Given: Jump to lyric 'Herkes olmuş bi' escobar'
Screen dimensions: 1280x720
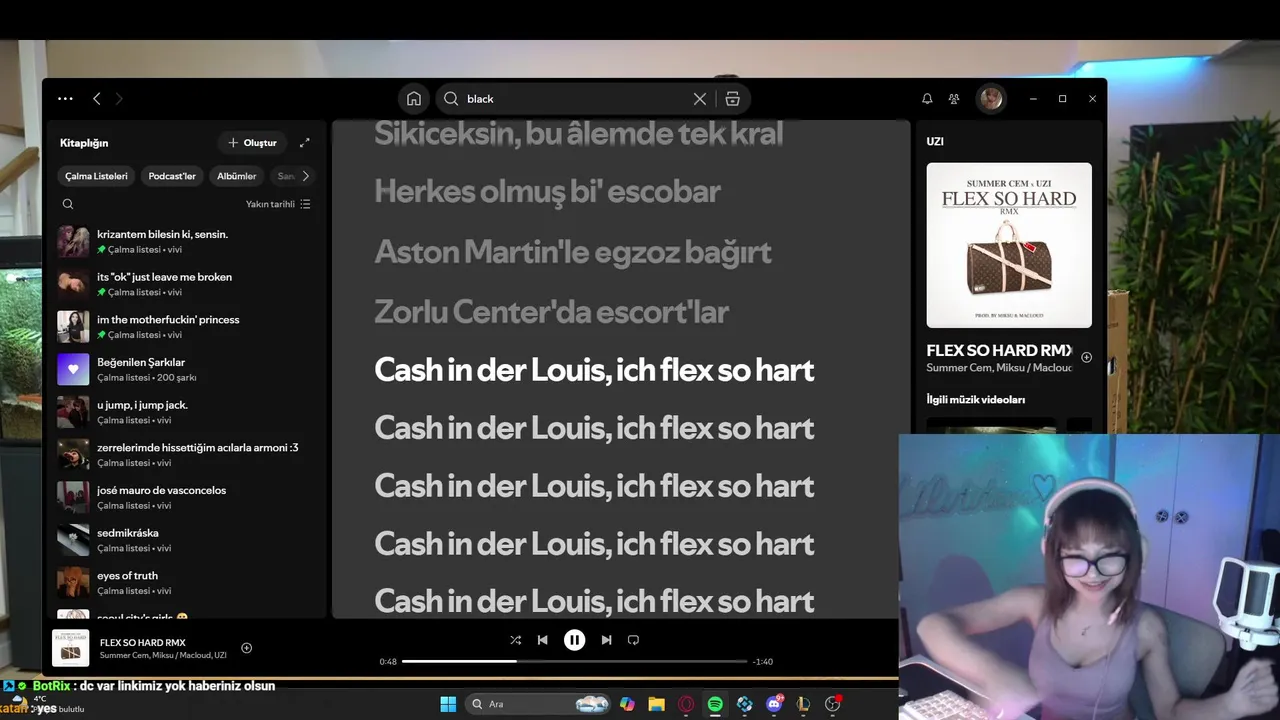Looking at the screenshot, I should tap(547, 192).
